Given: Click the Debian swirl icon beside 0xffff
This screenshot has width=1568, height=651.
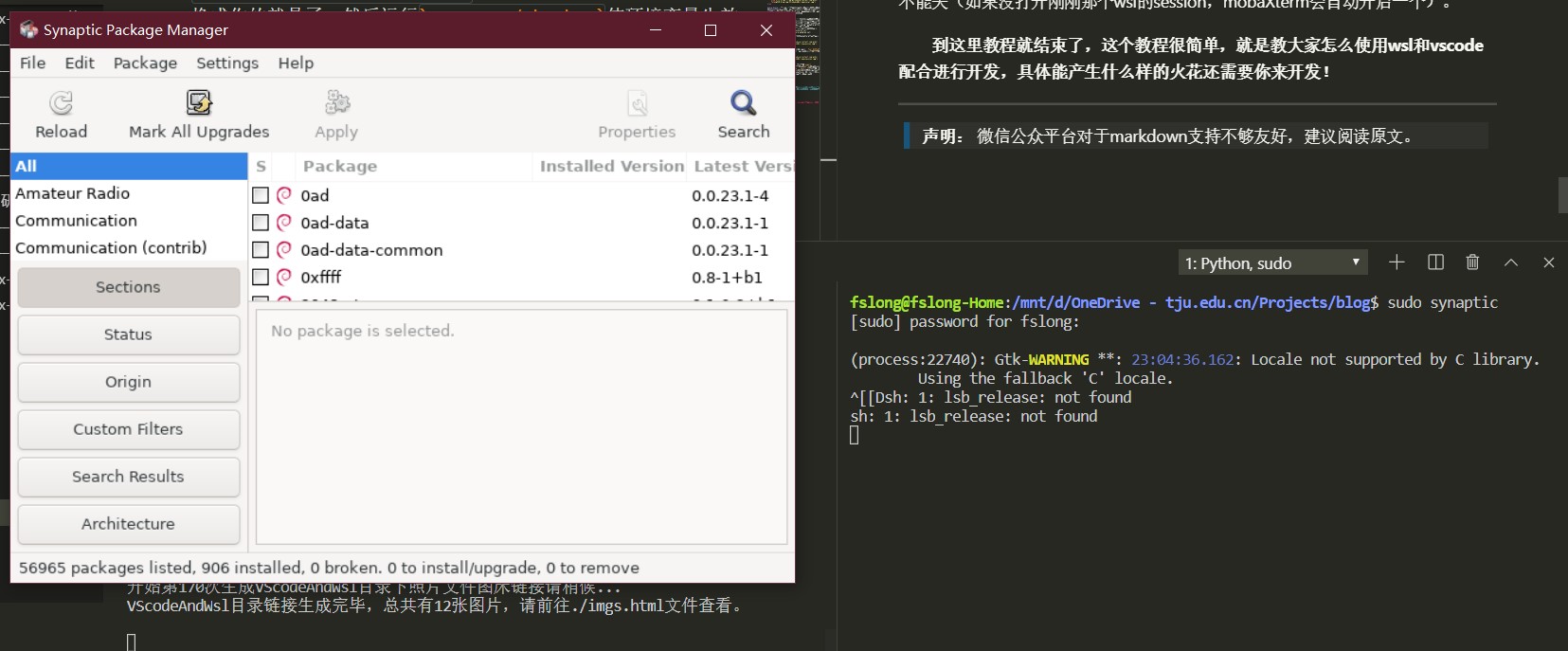Looking at the screenshot, I should (284, 277).
